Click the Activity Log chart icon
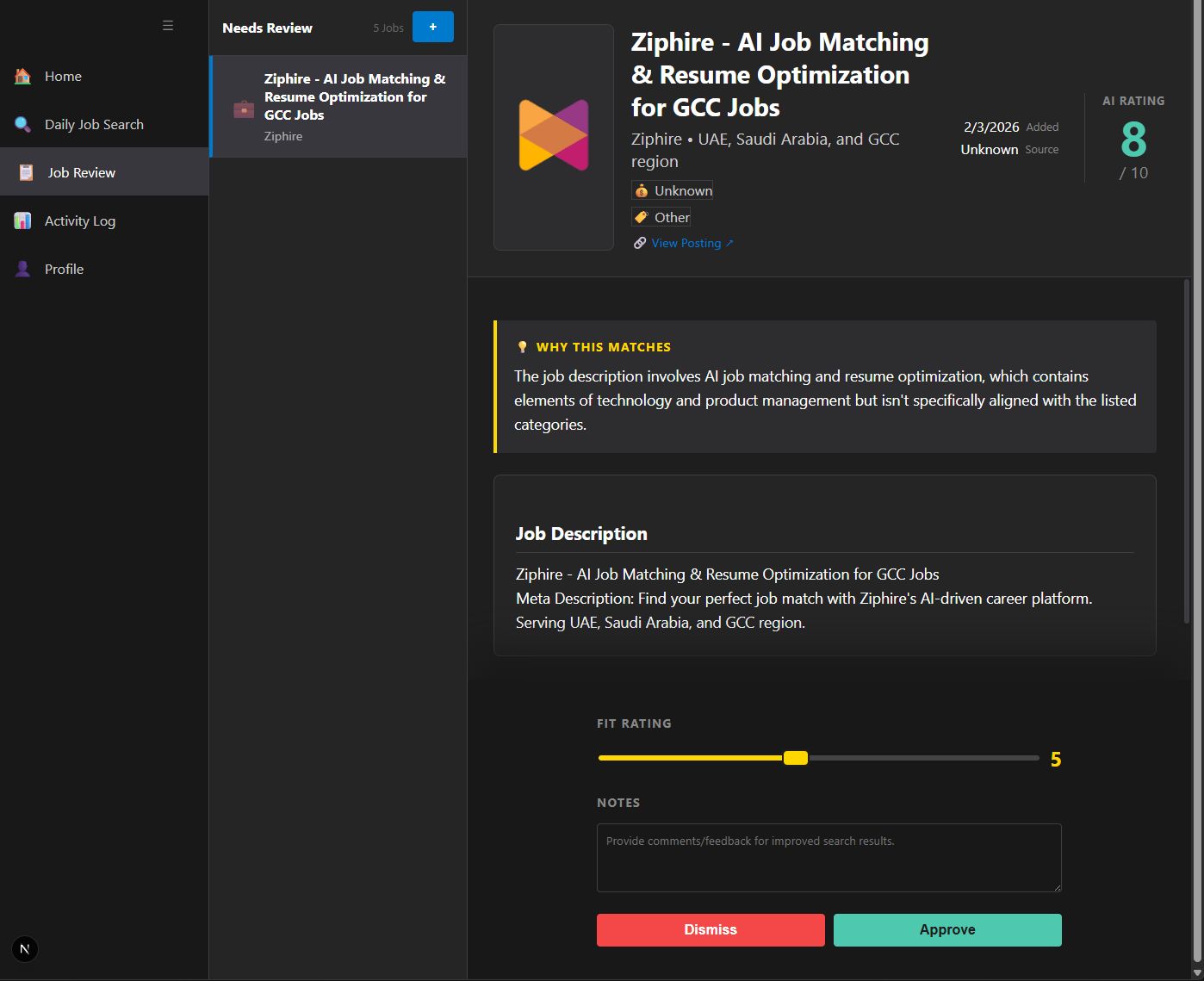Viewport: 1204px width, 981px height. (x=23, y=221)
